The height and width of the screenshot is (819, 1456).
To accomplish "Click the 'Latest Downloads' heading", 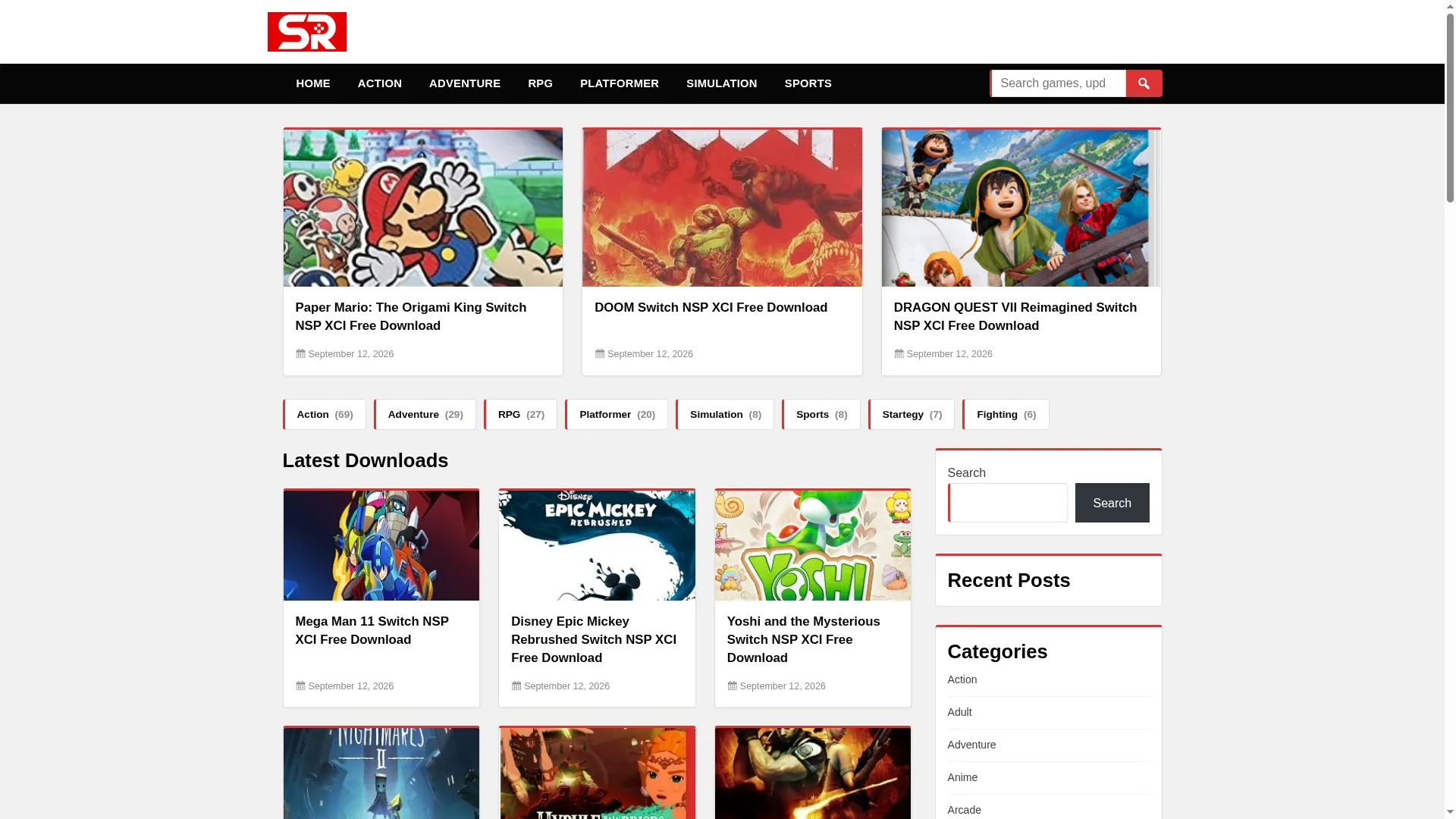I will [x=366, y=460].
